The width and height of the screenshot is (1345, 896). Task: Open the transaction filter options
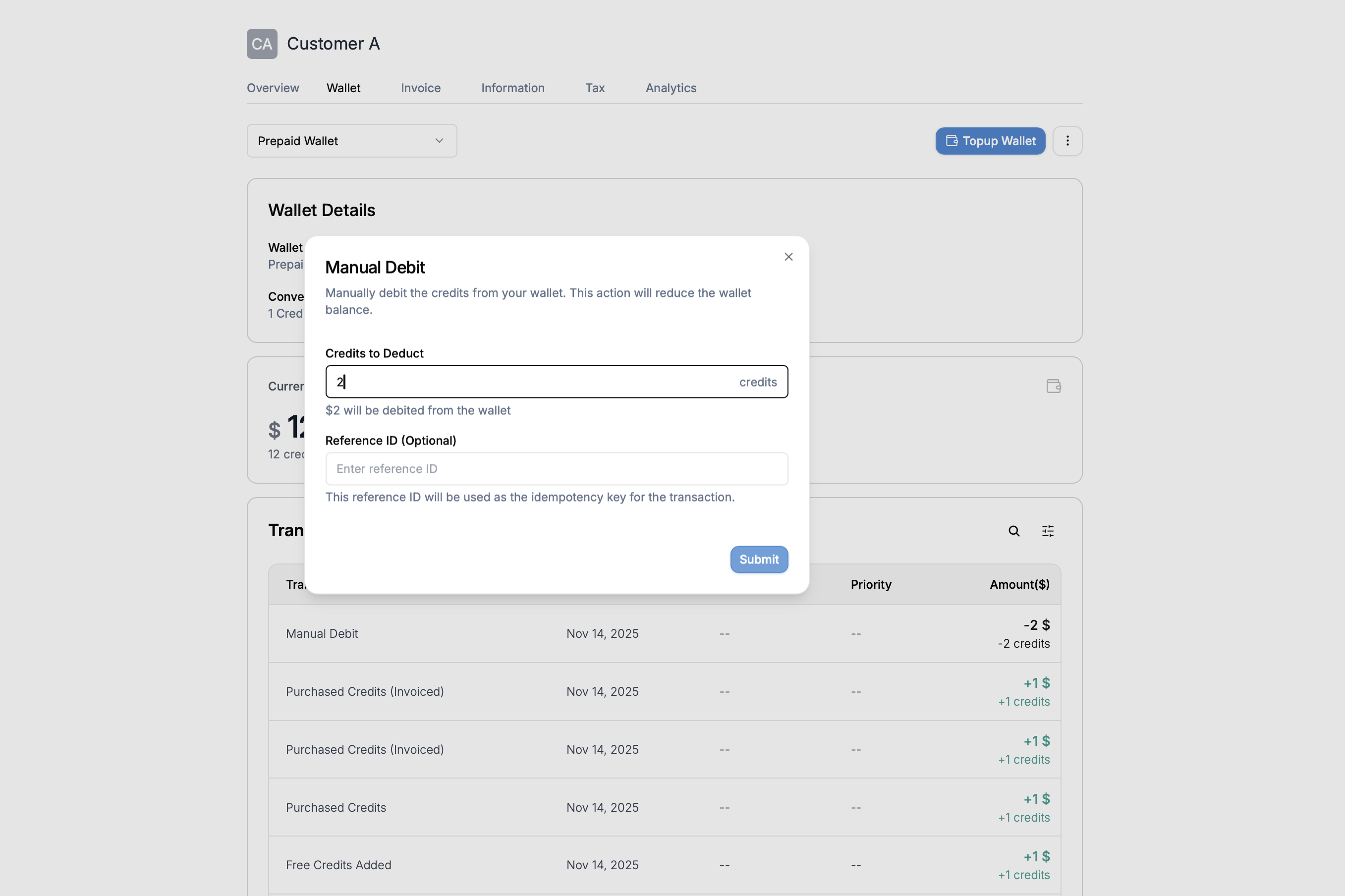(x=1048, y=531)
